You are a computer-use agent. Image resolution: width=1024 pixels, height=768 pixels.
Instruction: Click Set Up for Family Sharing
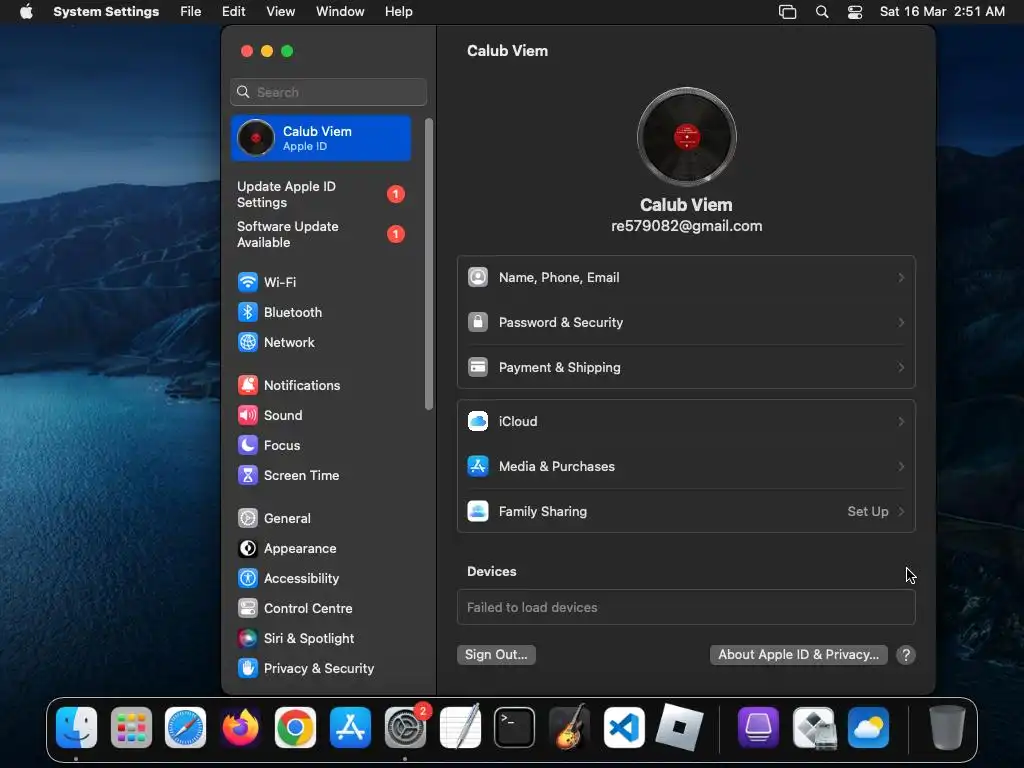[x=876, y=512]
